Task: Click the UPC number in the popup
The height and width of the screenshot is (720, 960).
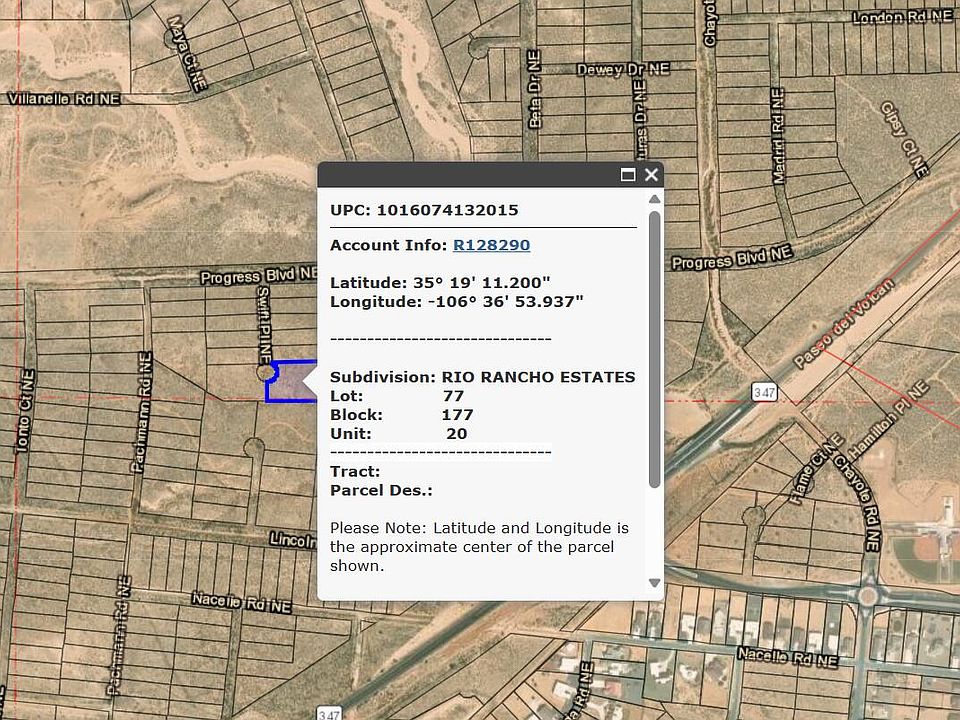Action: tap(447, 210)
